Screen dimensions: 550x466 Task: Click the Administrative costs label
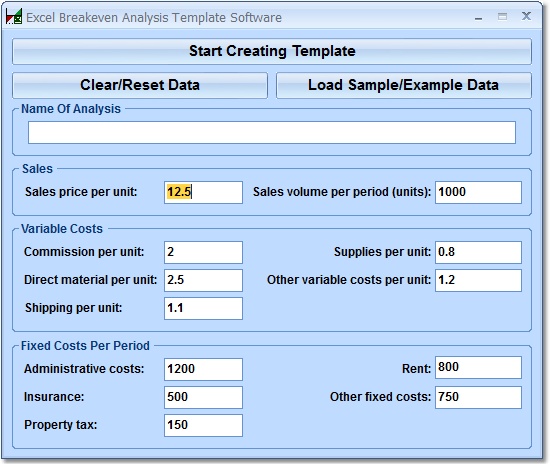point(84,369)
